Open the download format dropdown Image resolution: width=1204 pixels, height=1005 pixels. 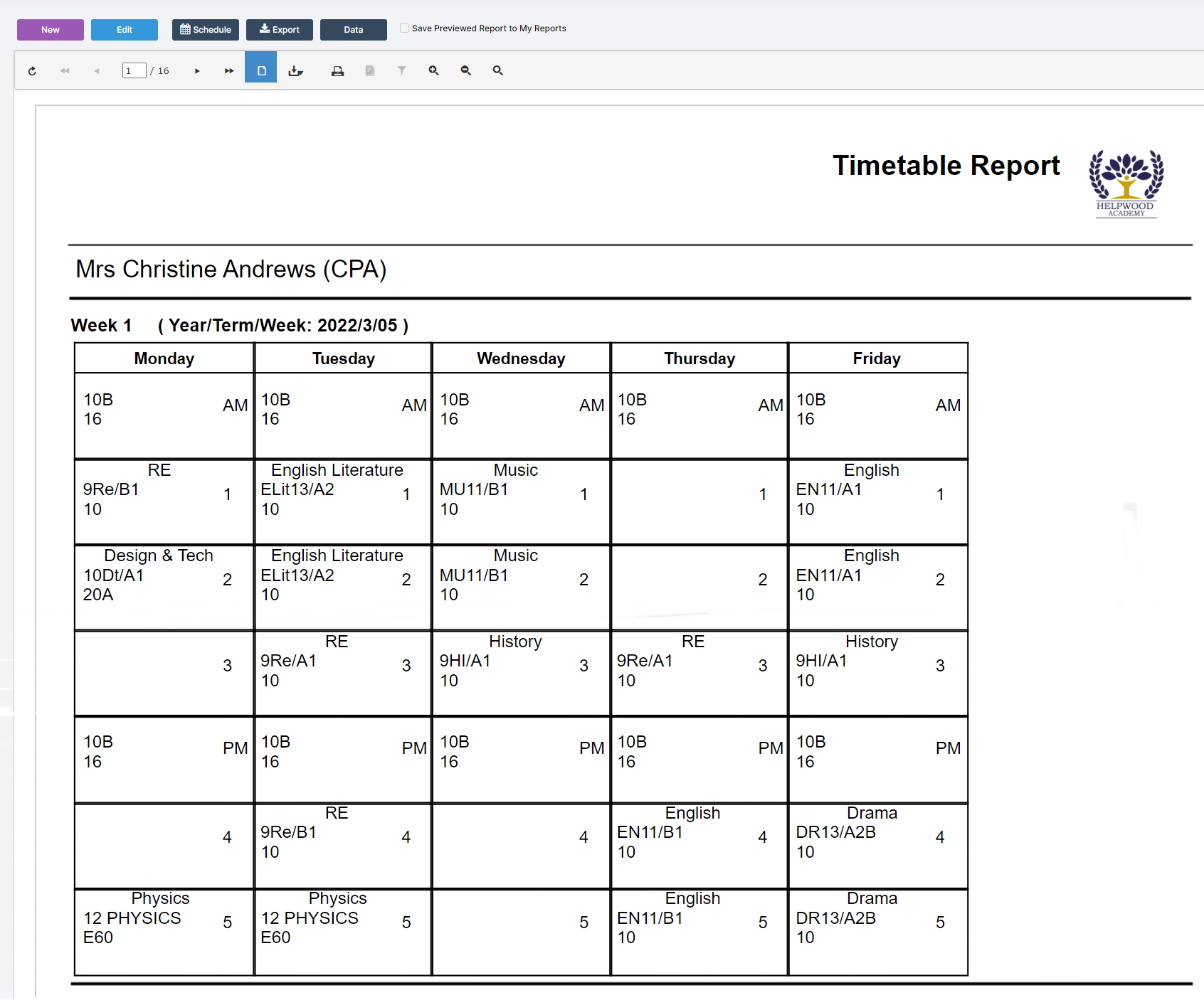coord(296,70)
